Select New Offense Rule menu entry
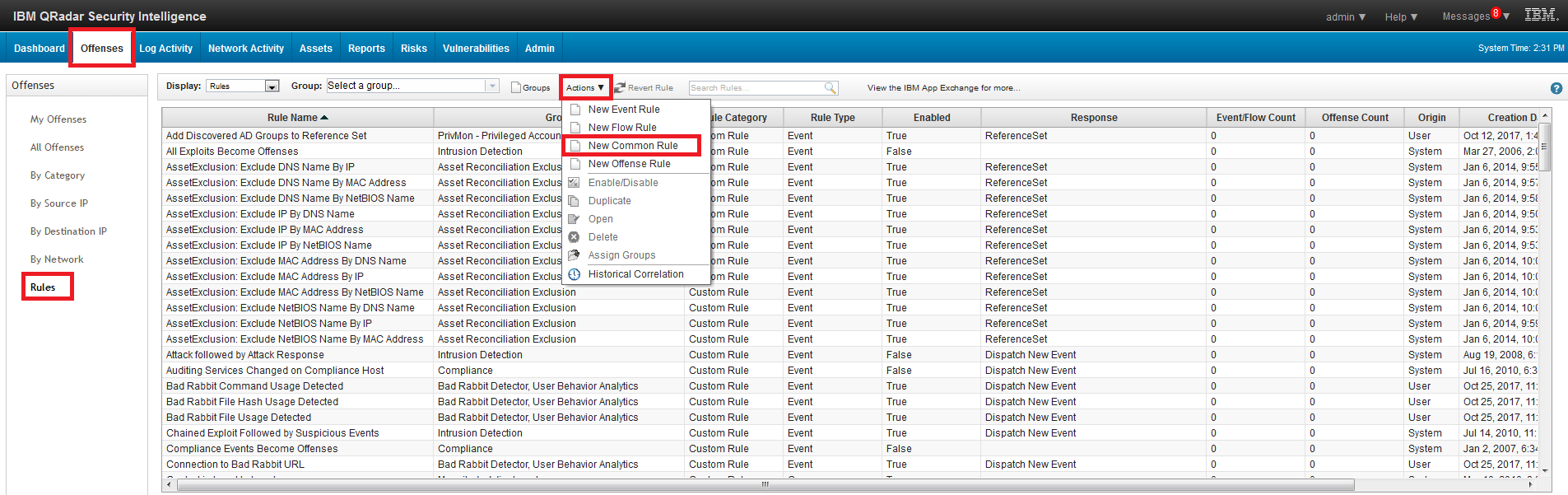 [x=629, y=164]
